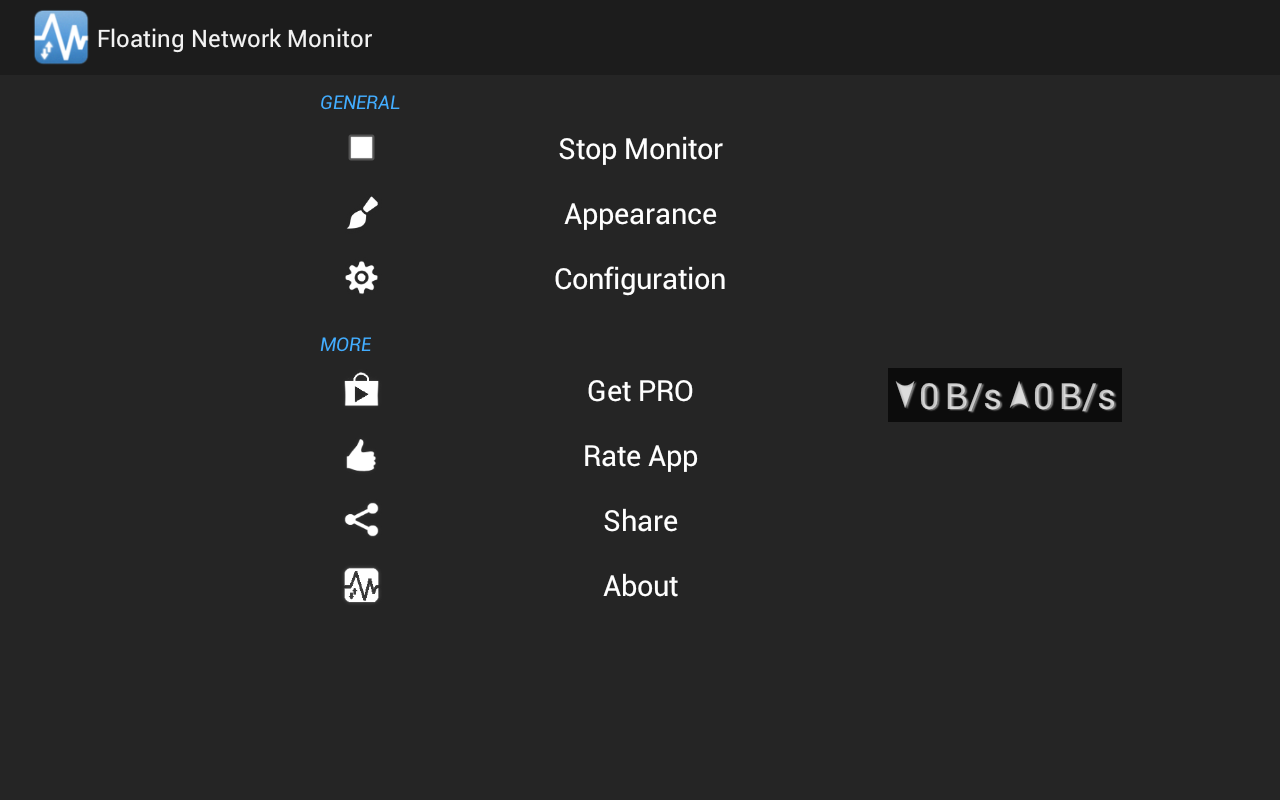Click the Floating Network Monitor app icon
This screenshot has height=800, width=1280.
point(61,38)
